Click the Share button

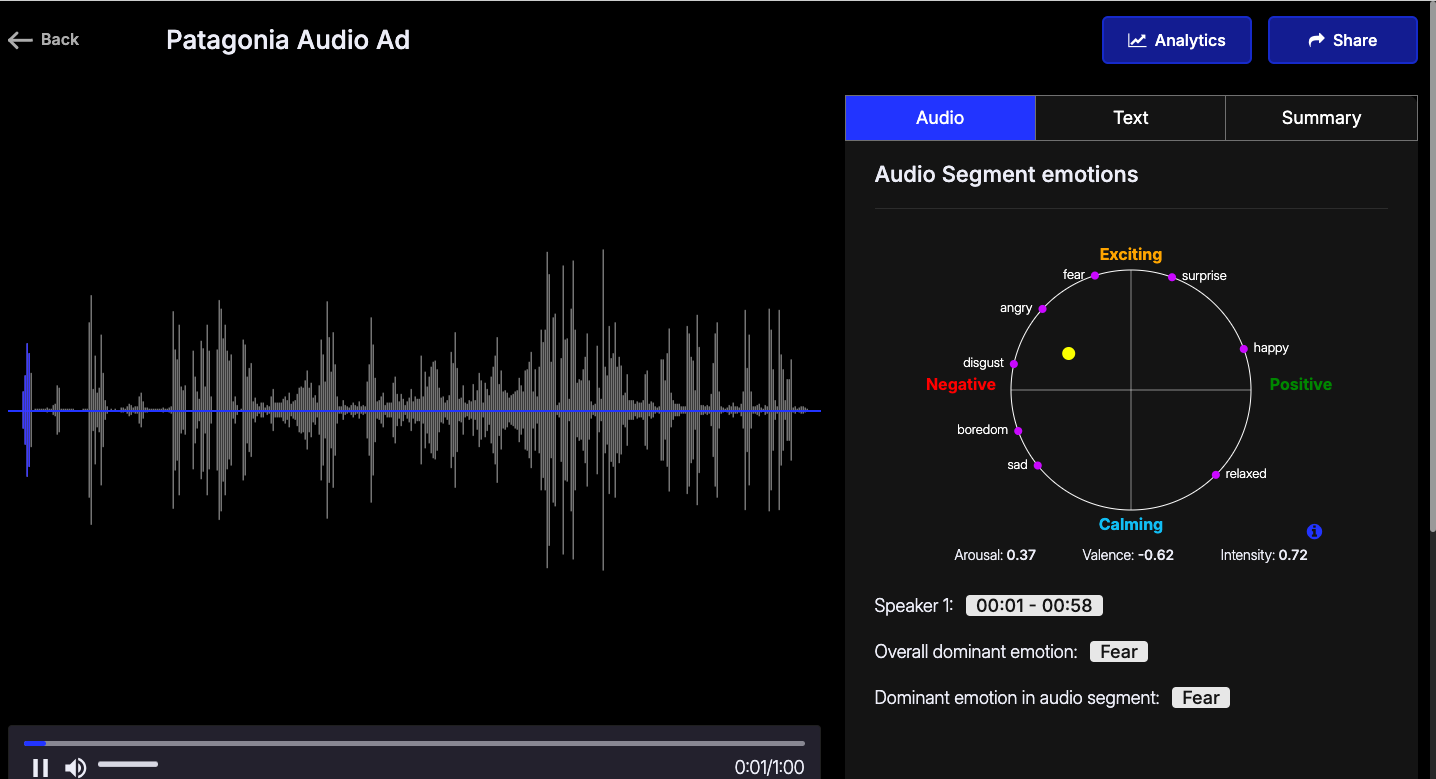1343,40
